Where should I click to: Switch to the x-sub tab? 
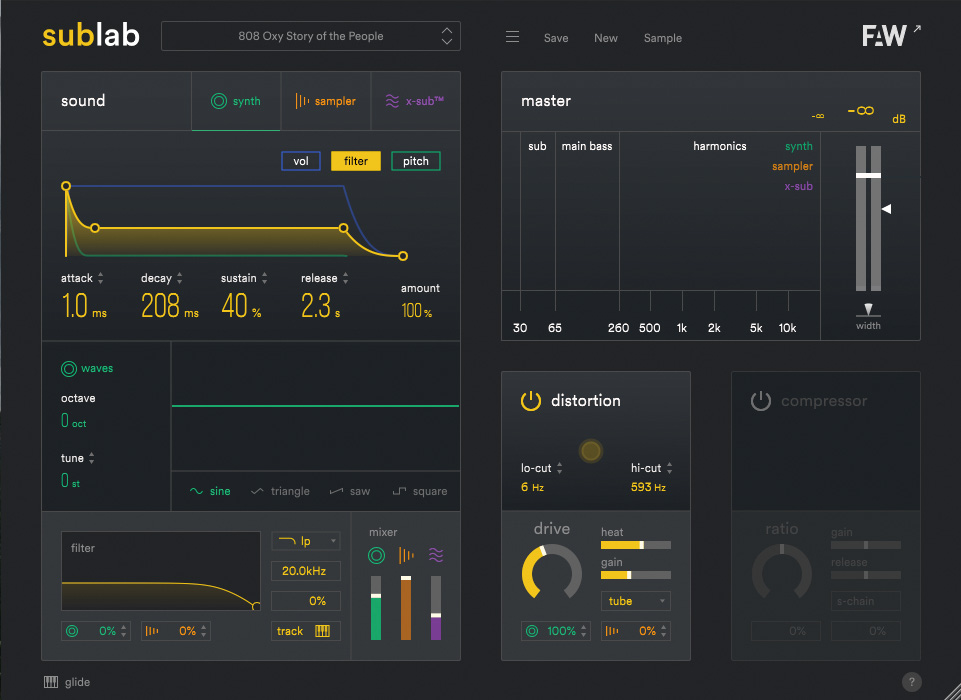[x=415, y=101]
